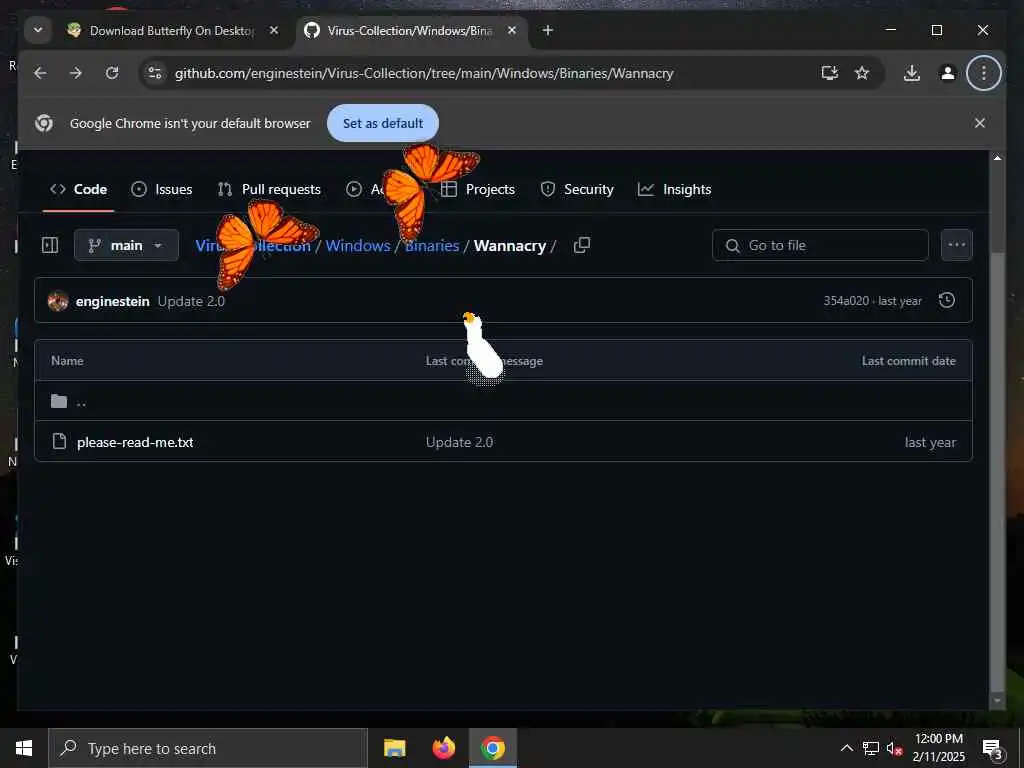This screenshot has width=1024, height=768.
Task: Open Chrome three-dot menu
Action: click(x=984, y=73)
